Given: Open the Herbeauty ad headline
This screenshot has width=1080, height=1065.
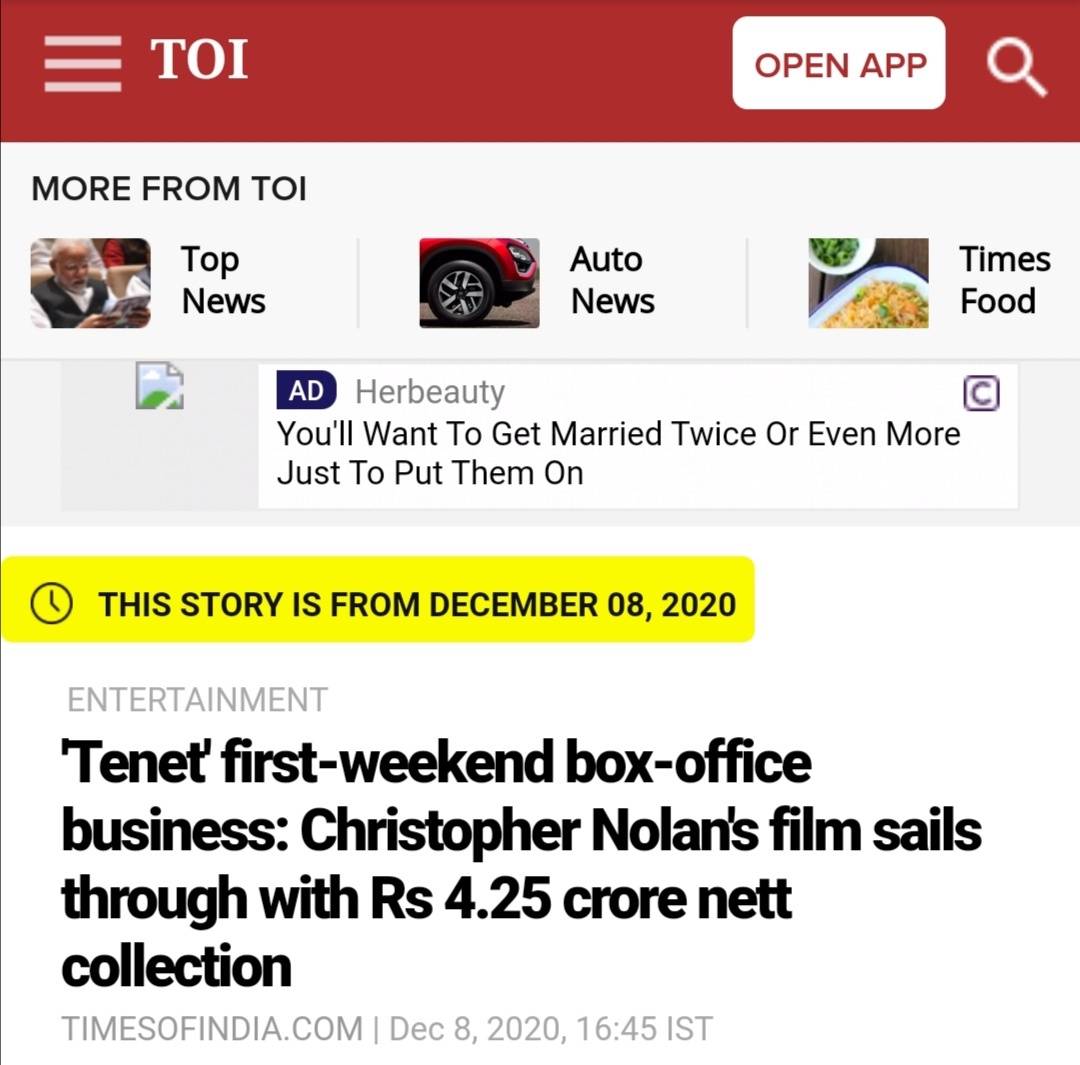Looking at the screenshot, I should point(618,453).
